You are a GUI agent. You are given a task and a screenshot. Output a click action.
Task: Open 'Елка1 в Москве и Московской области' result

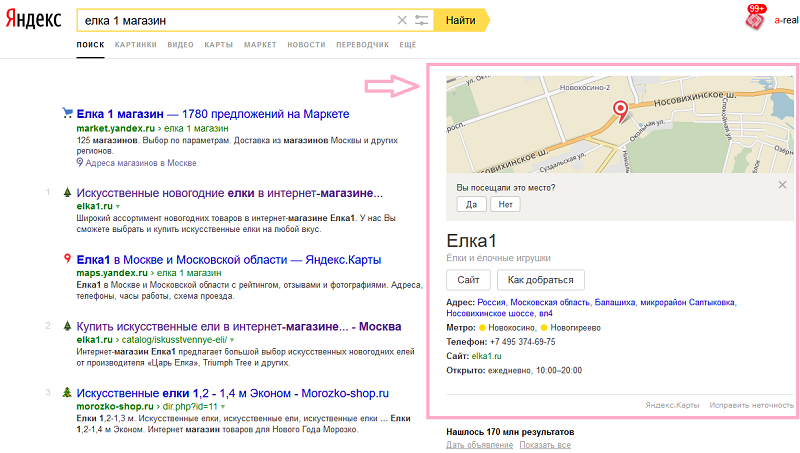[229, 260]
